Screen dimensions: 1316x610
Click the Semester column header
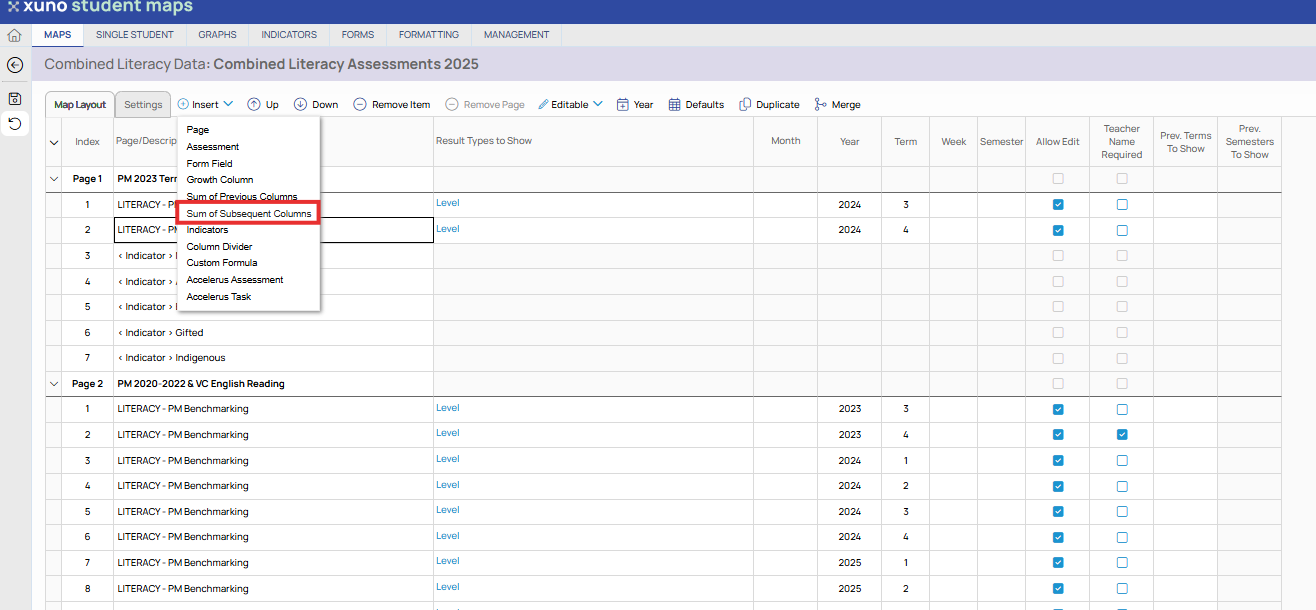[x=1001, y=142]
